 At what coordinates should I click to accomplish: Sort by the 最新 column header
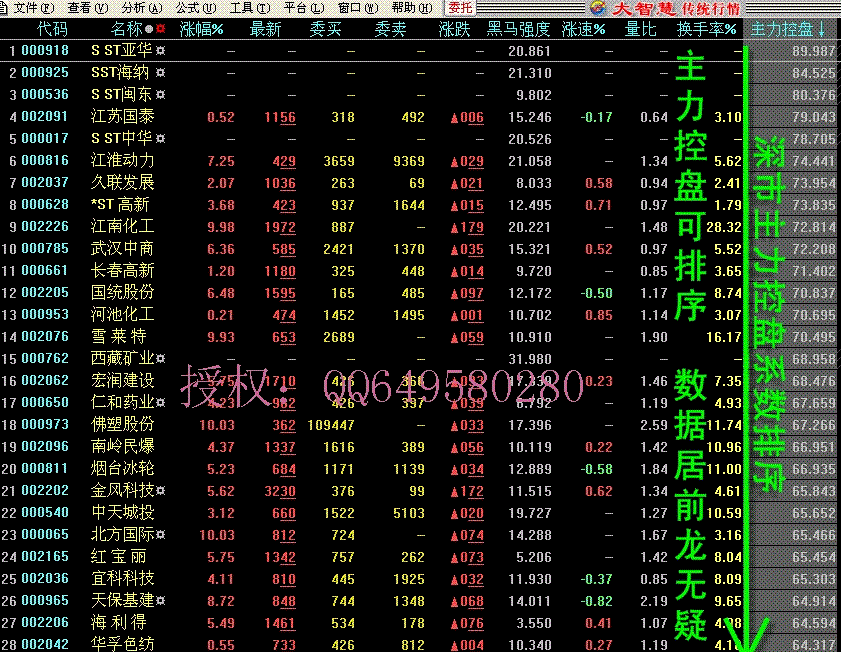tap(265, 29)
